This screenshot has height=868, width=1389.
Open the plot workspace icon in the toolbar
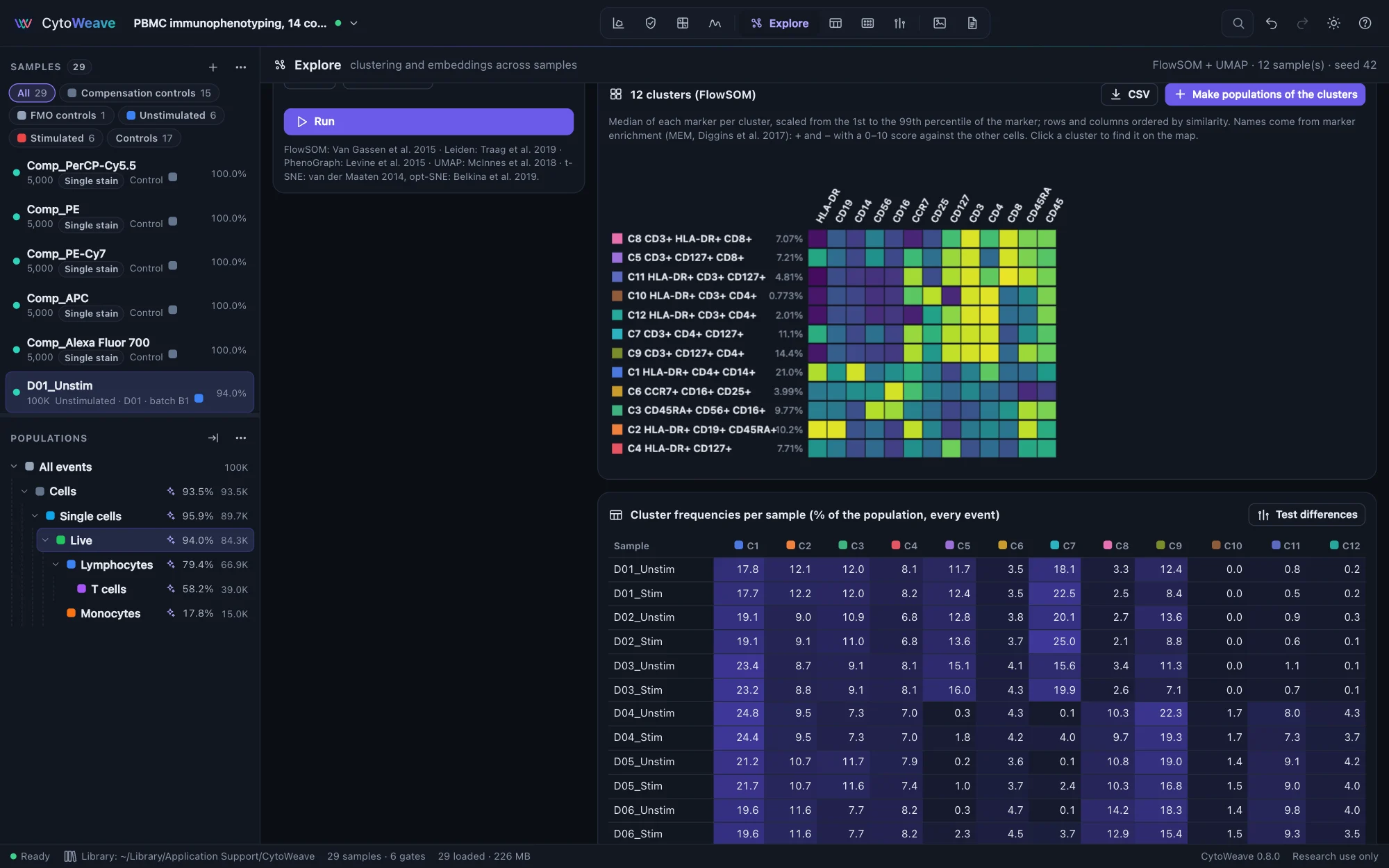point(618,23)
